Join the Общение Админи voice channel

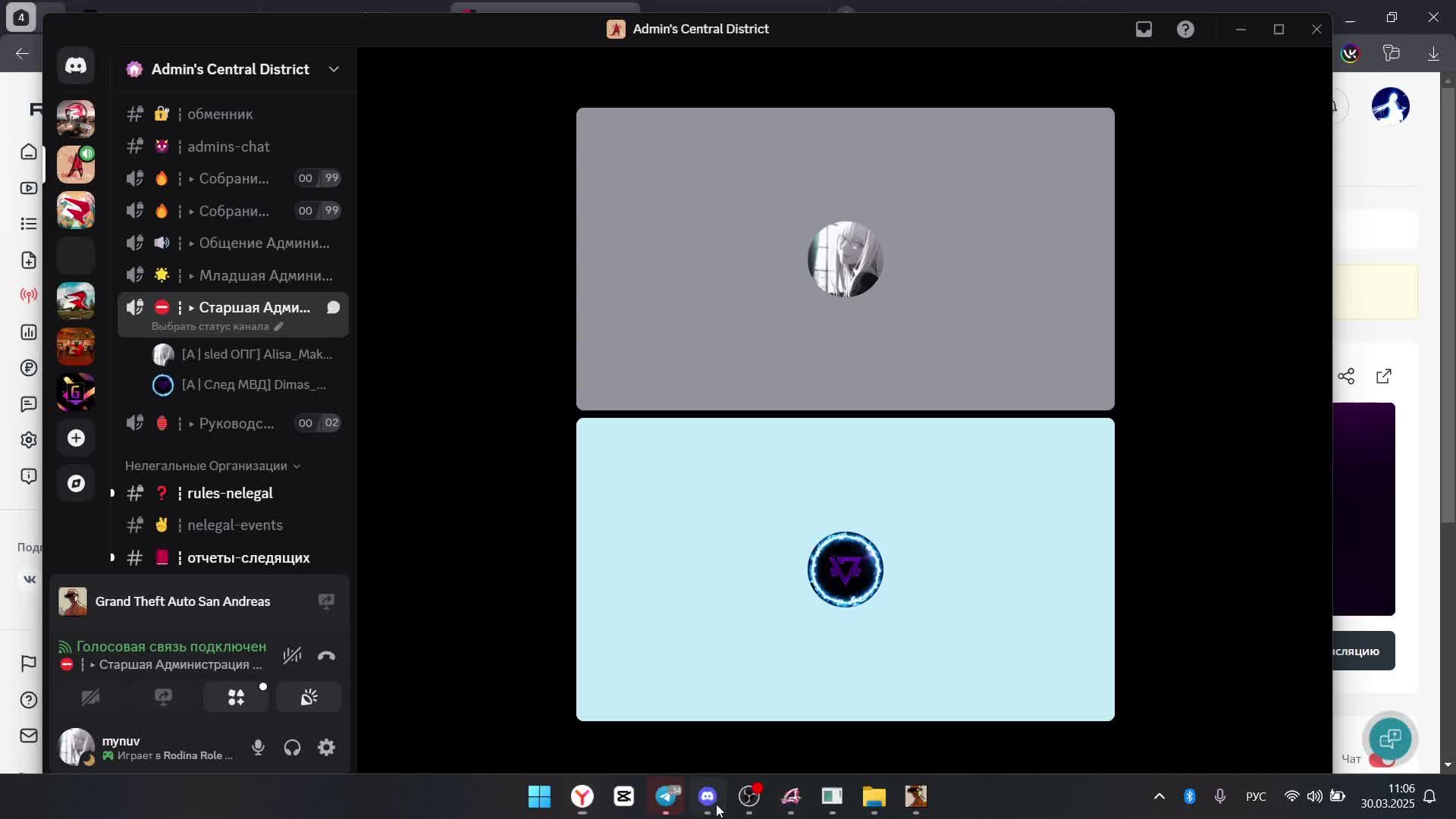(x=263, y=243)
